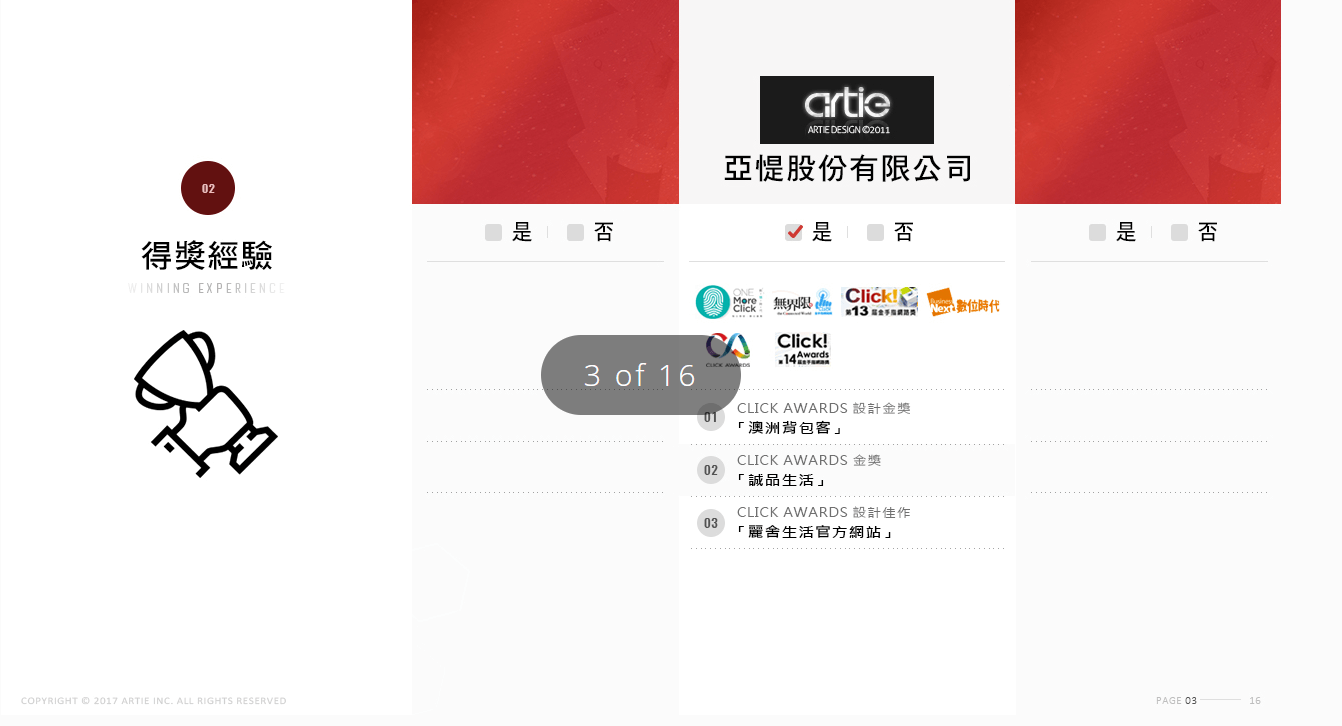This screenshot has width=1342, height=726.
Task: Tick the 否 checkbox in the right column
Action: click(1179, 232)
